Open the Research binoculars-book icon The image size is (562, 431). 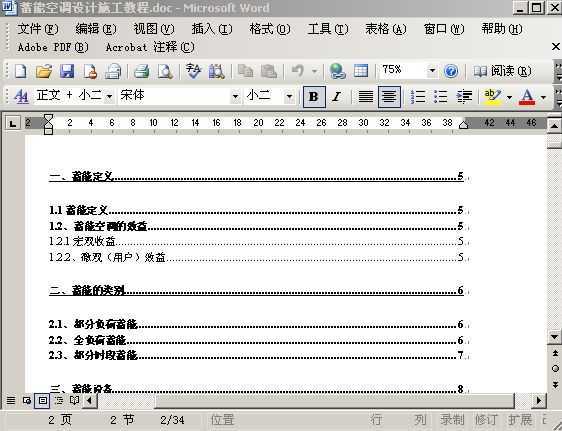216,71
